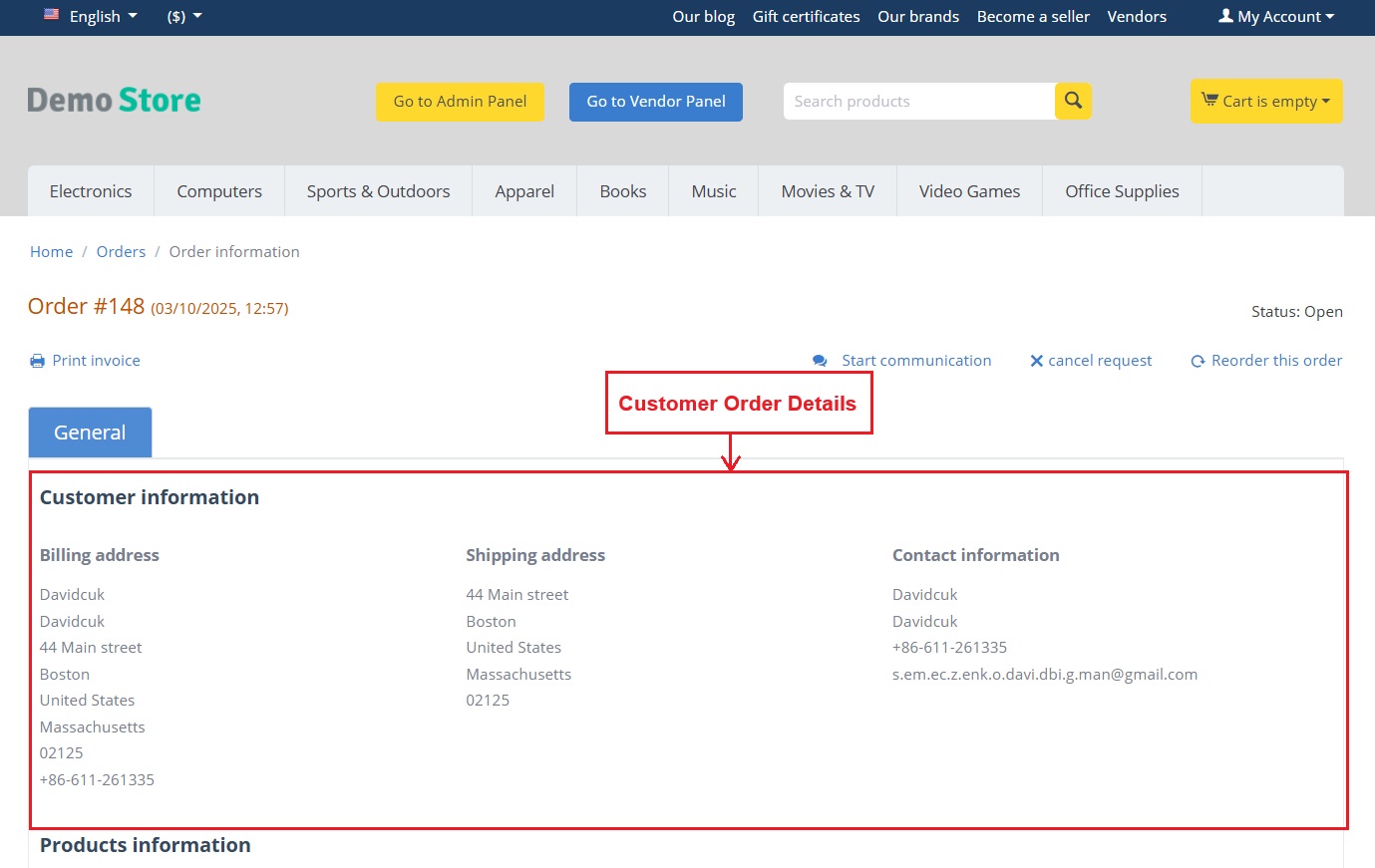Image resolution: width=1375 pixels, height=868 pixels.
Task: Click the X icon for cancel request
Action: tap(1036, 361)
